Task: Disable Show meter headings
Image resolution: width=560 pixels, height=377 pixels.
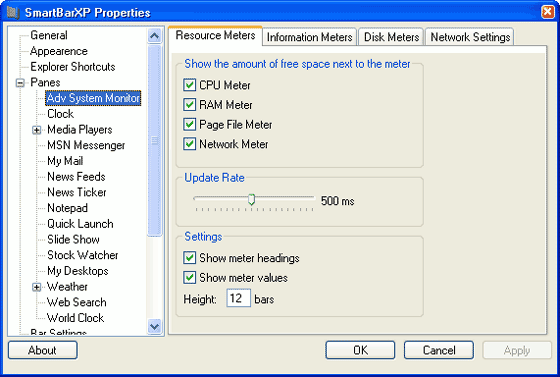Action: (x=190, y=258)
